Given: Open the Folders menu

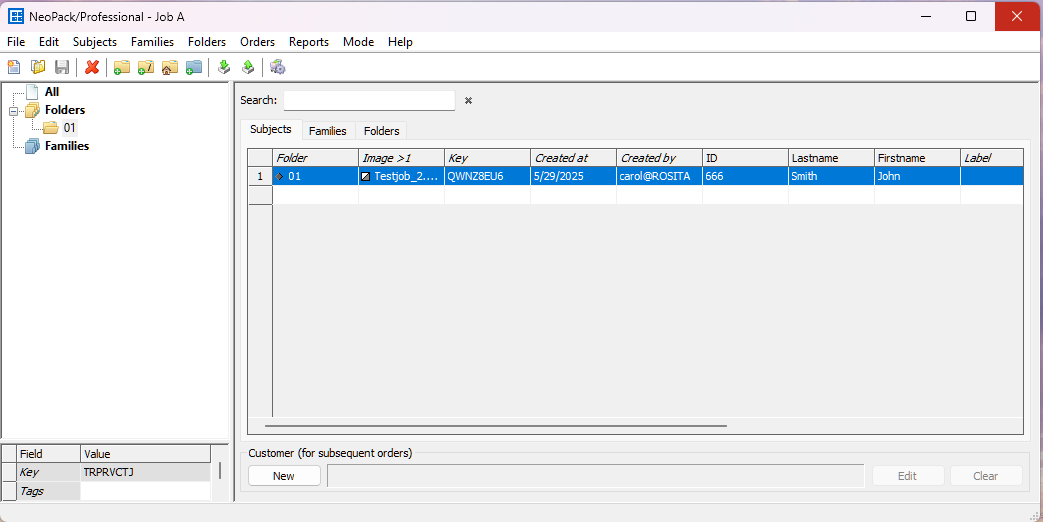Looking at the screenshot, I should point(207,42).
